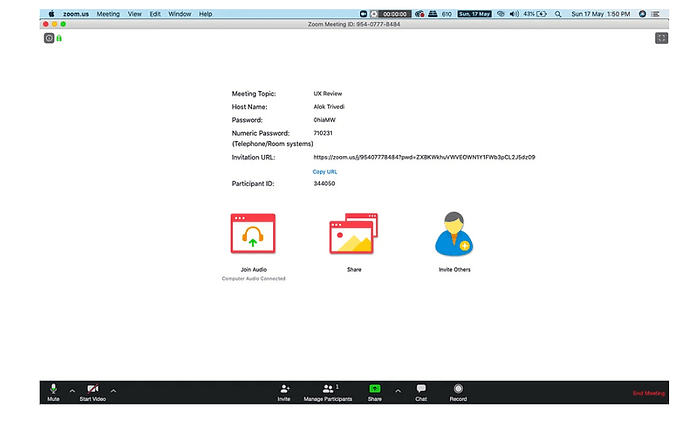Click the Invite Others person tile
Image resolution: width=694 pixels, height=421 pixels.
pyautogui.click(x=454, y=234)
